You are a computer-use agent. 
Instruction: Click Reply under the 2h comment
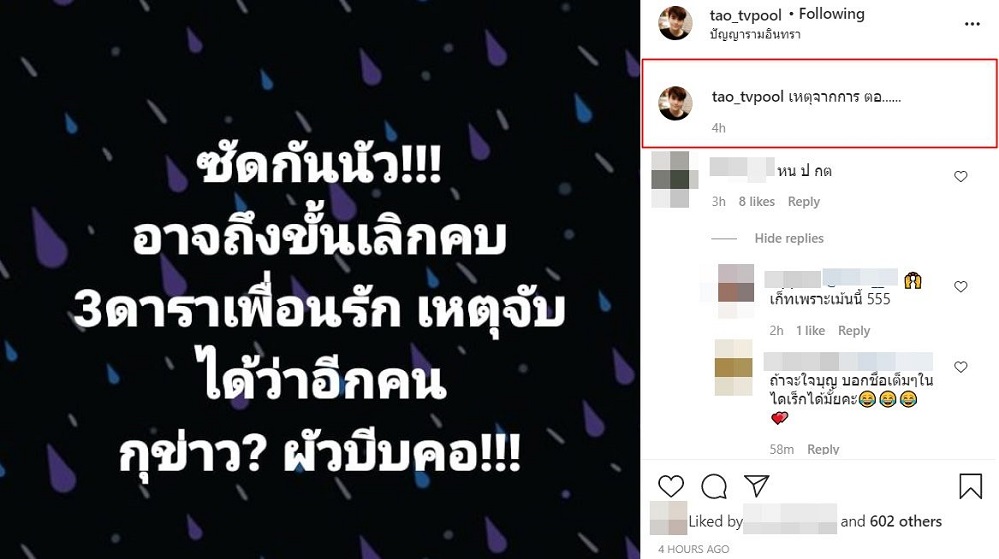(854, 330)
